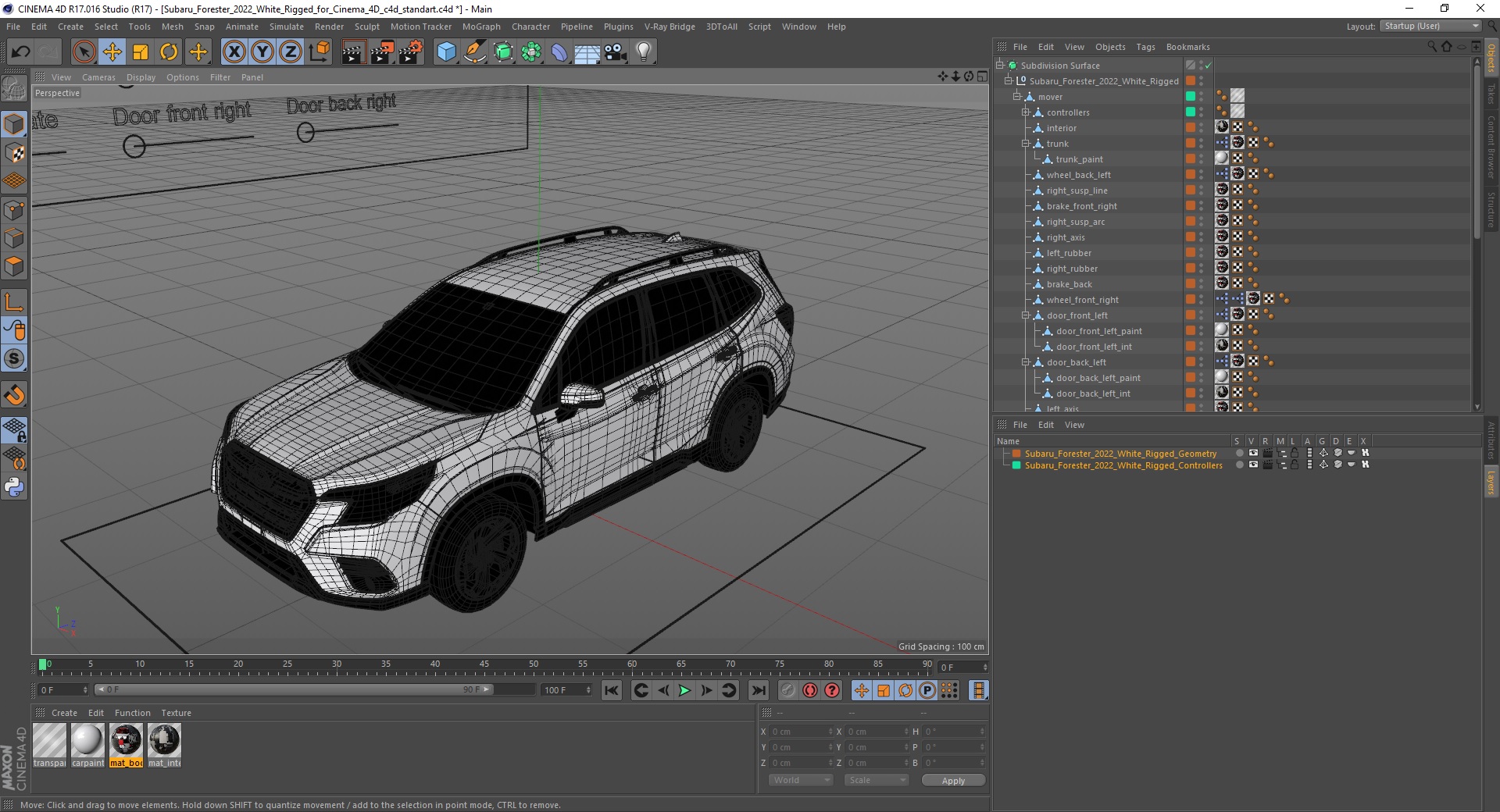Toggle the Snap S icon
This screenshot has width=1500, height=812.
[14, 359]
